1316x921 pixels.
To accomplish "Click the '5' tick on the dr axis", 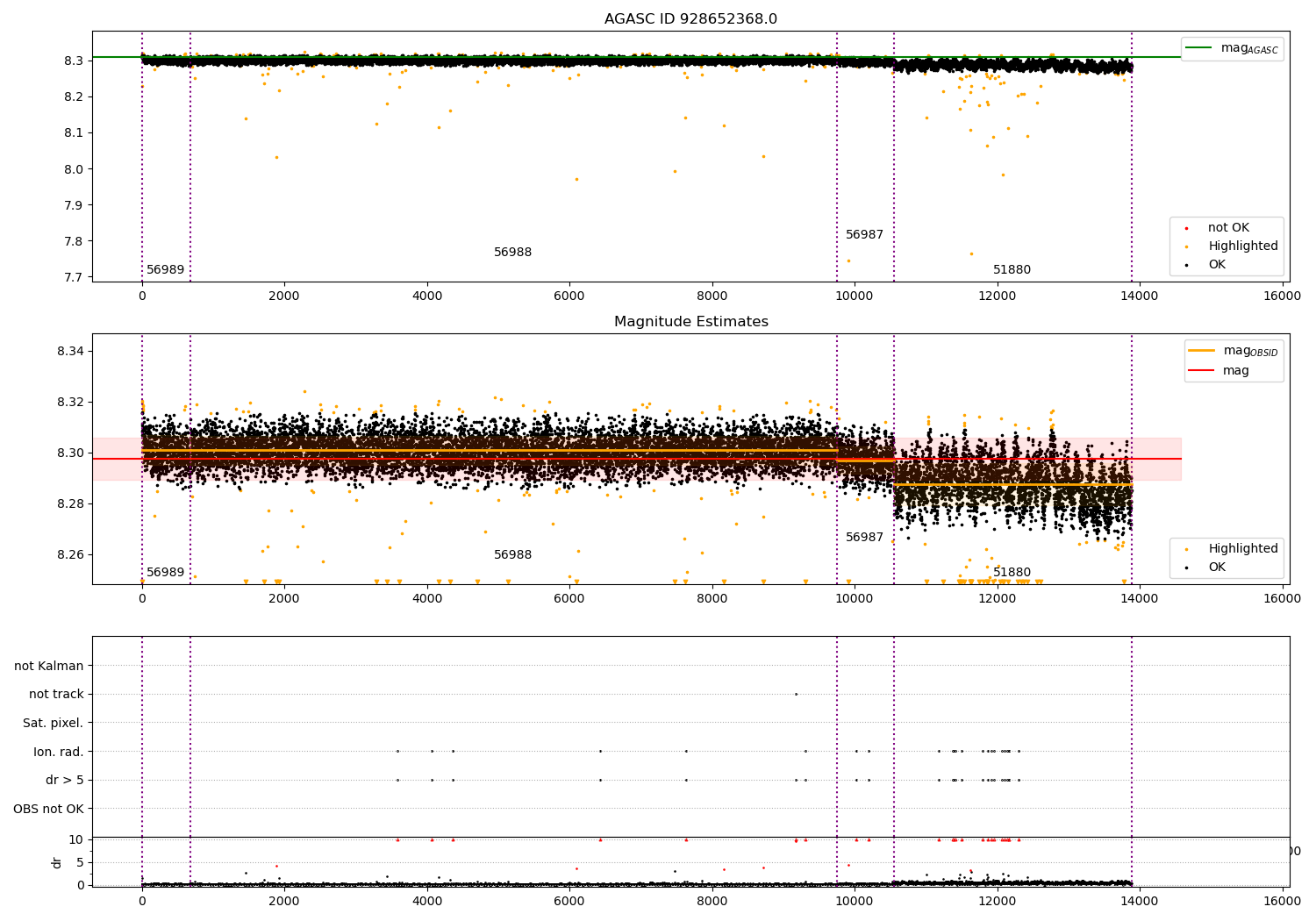I will tap(80, 863).
